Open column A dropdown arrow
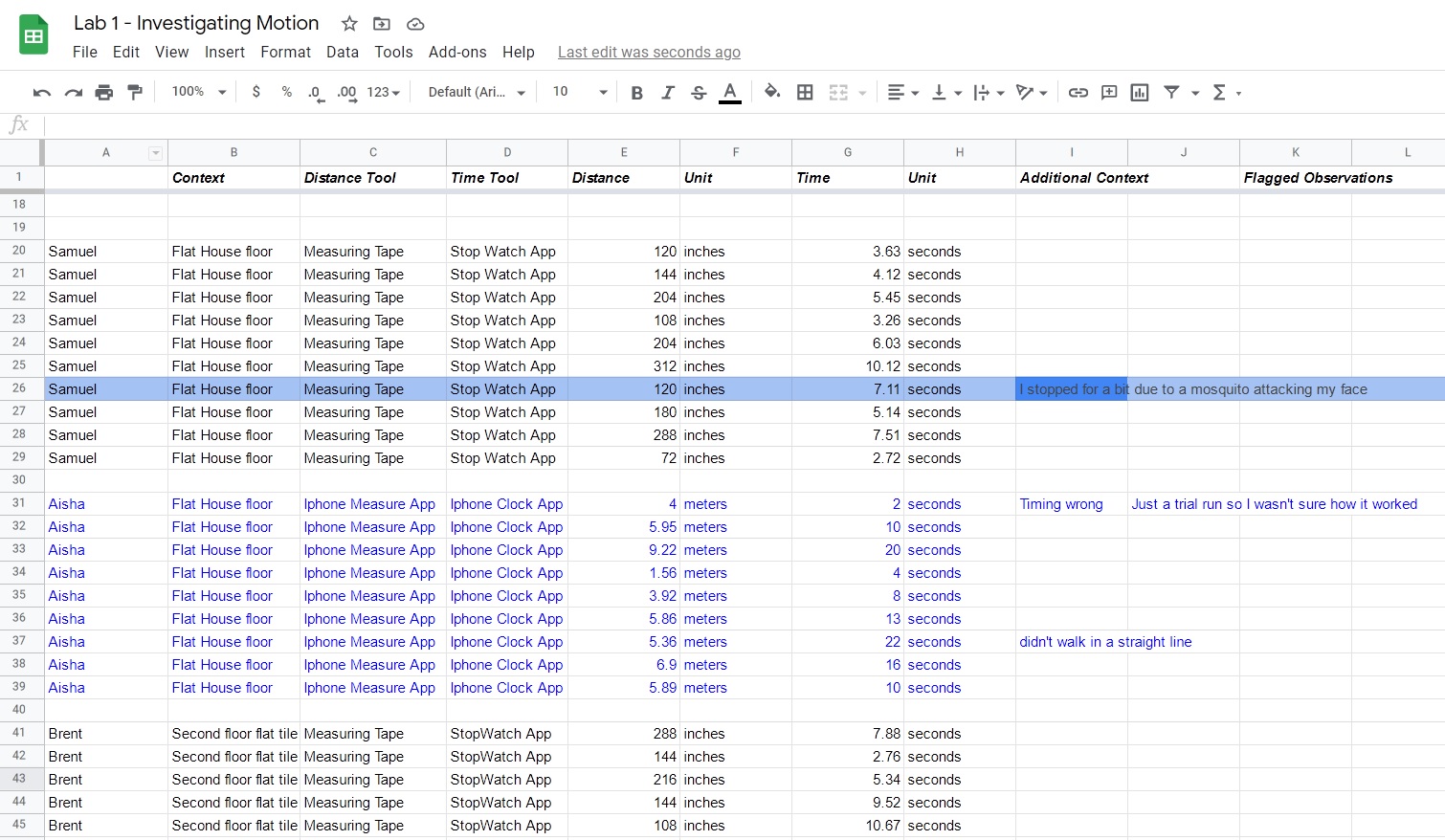Image resolution: width=1445 pixels, height=840 pixels. (x=155, y=153)
